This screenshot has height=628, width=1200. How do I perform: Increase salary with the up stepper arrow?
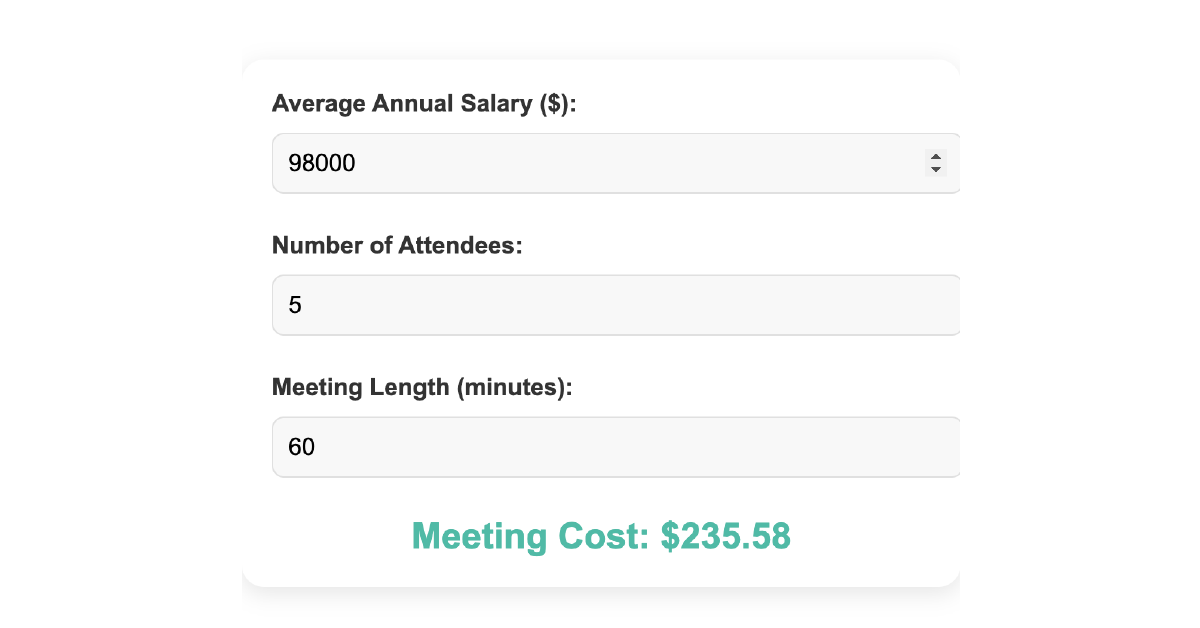click(935, 156)
